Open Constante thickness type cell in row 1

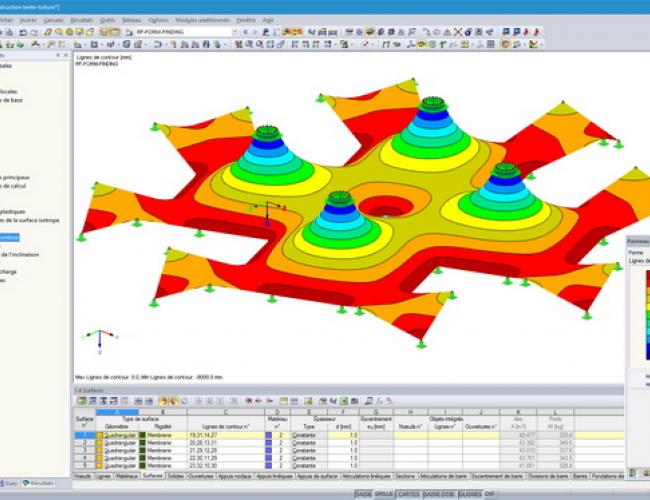coord(303,436)
